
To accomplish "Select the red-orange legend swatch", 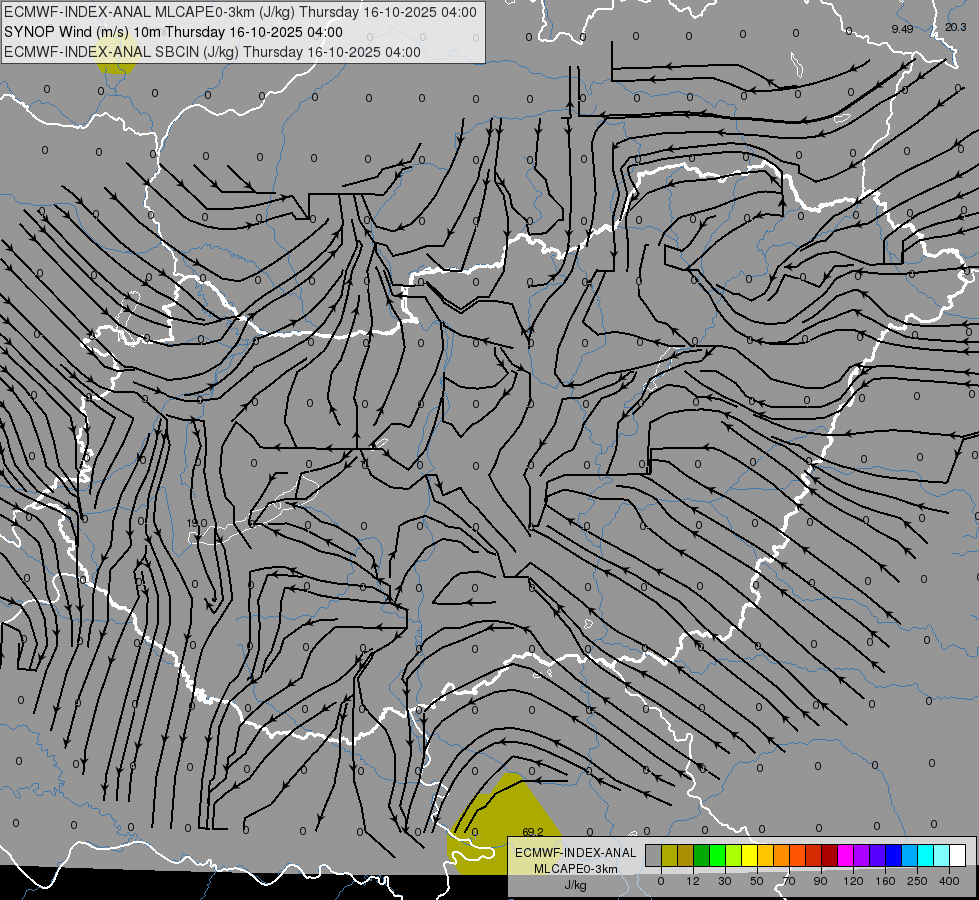I will coord(797,855).
